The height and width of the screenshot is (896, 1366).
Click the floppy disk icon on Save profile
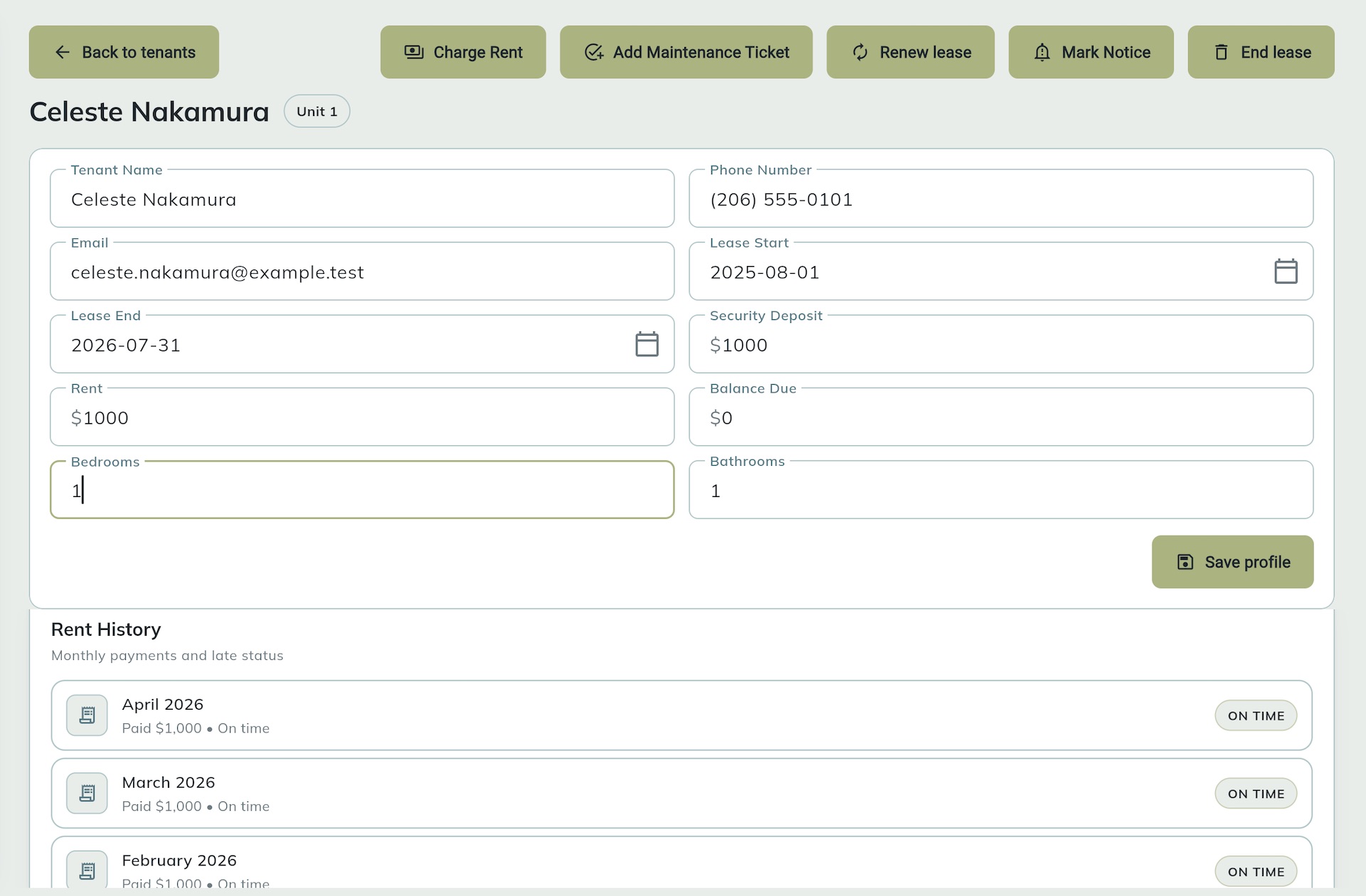1185,562
